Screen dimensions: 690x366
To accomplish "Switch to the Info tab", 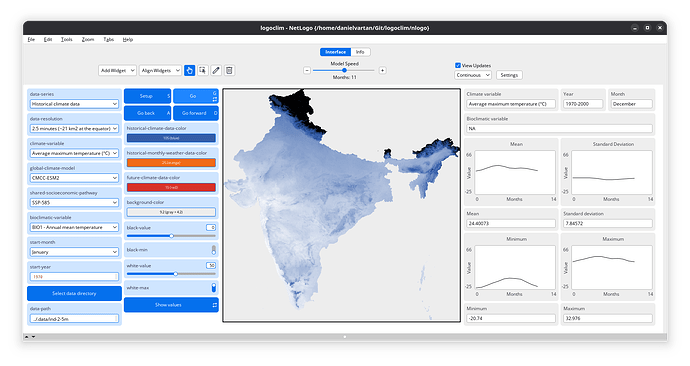I will 360,52.
